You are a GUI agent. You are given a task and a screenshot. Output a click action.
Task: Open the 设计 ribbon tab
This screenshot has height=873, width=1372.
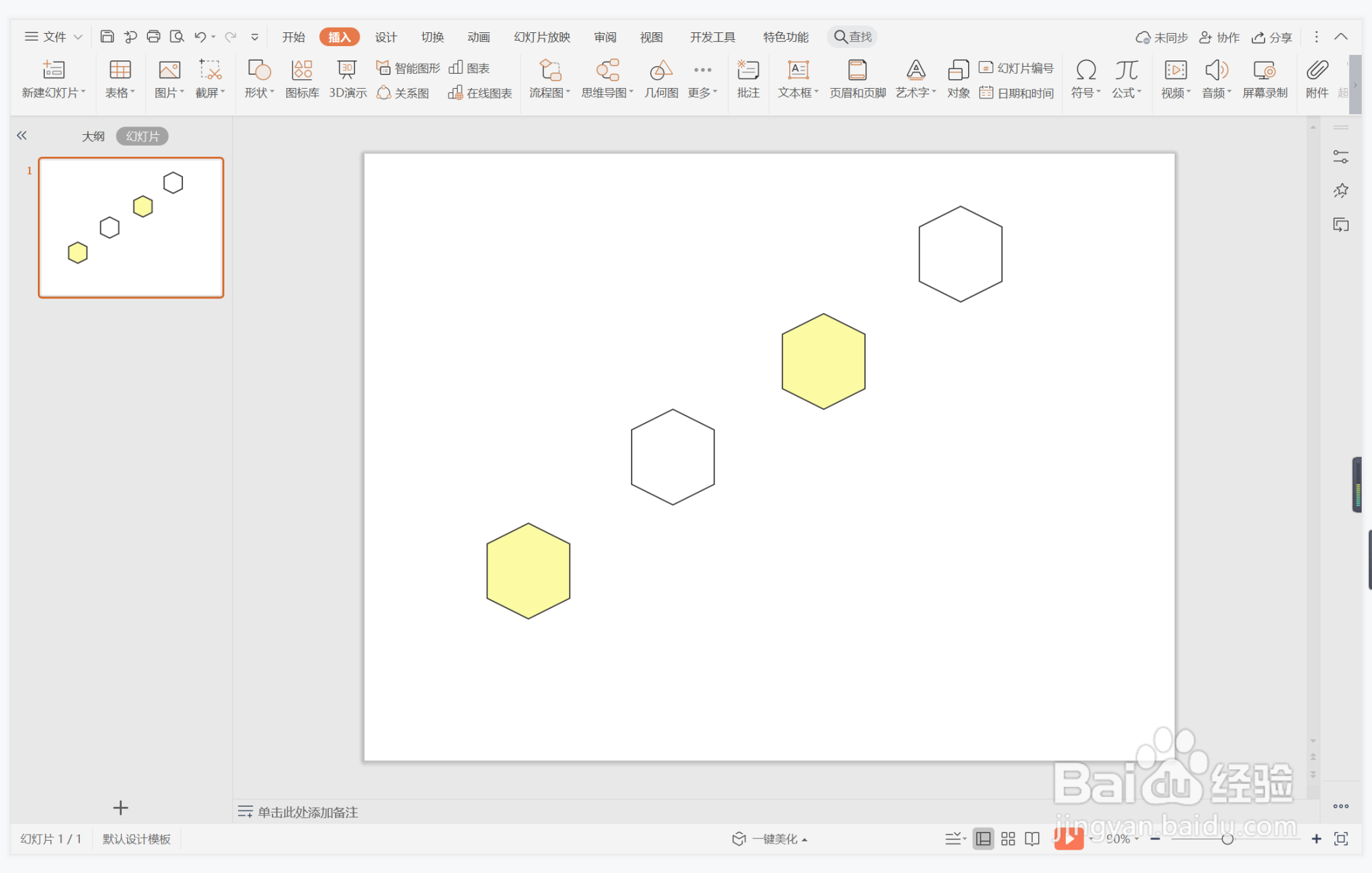[x=385, y=37]
